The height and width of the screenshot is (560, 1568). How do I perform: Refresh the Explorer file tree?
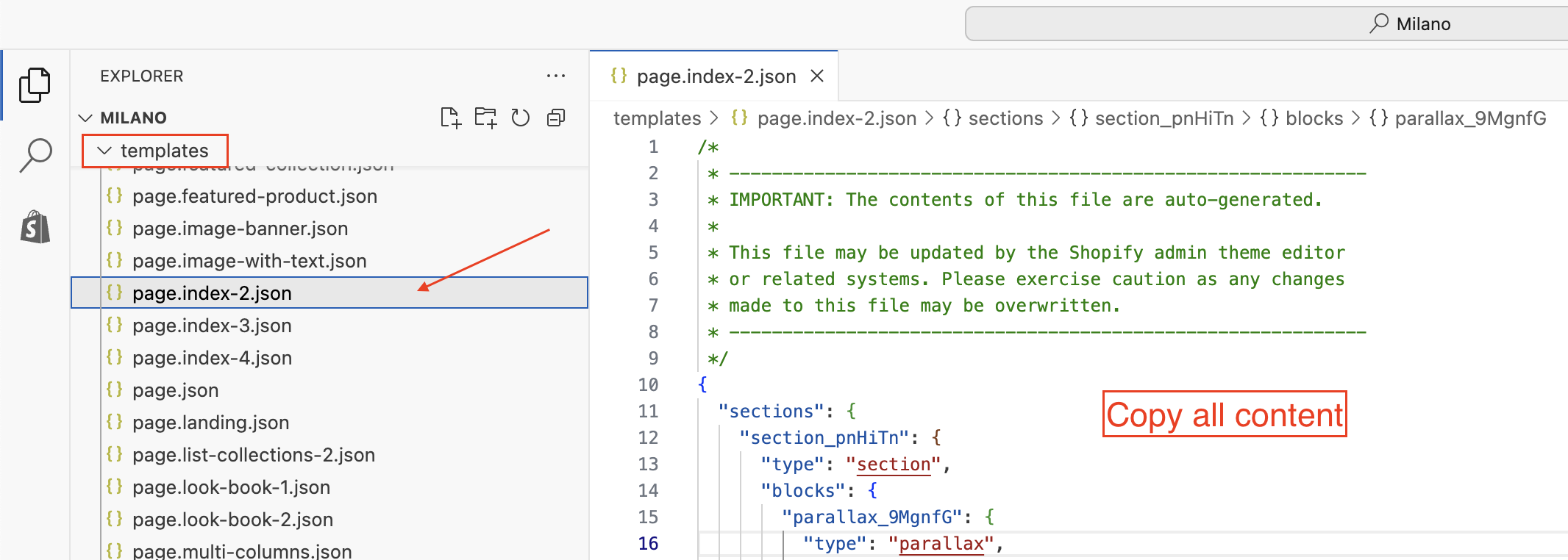pyautogui.click(x=521, y=118)
